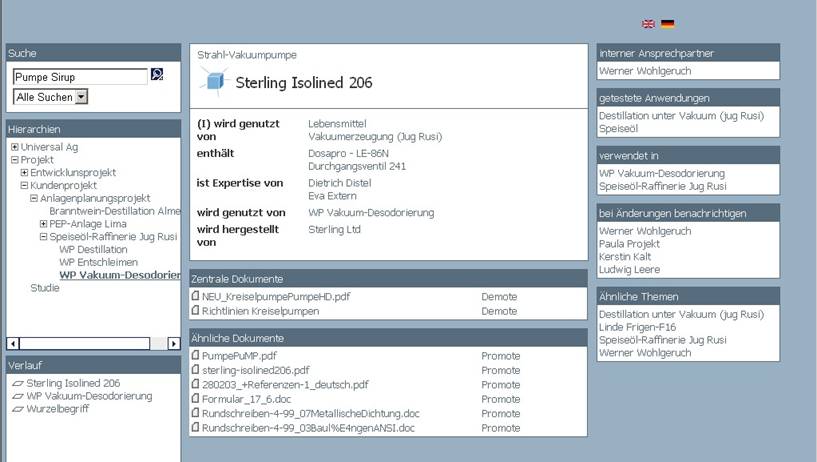Select WP Entschleimen in the tree

[x=98, y=262]
